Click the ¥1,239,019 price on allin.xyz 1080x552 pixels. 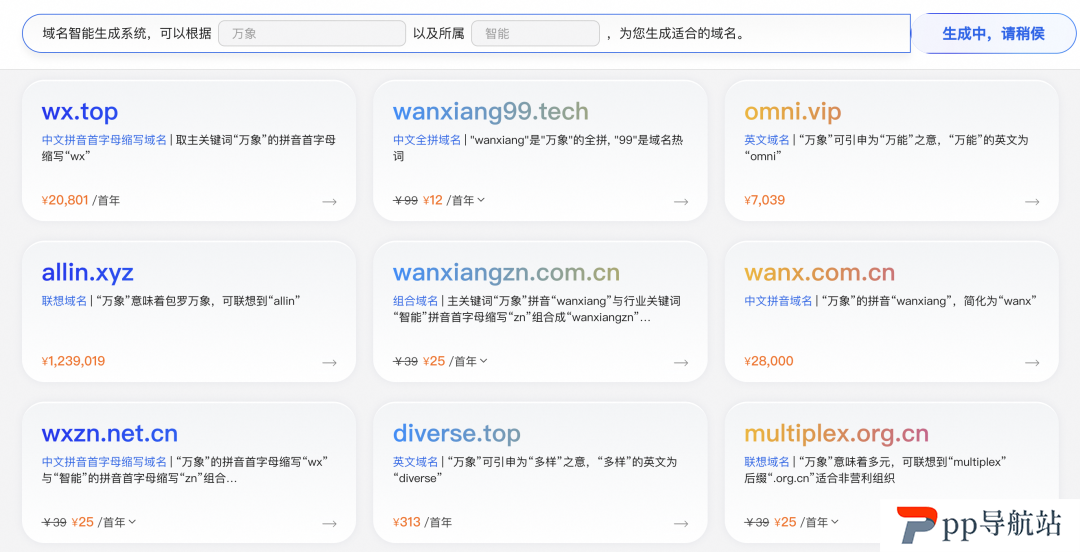(x=73, y=361)
